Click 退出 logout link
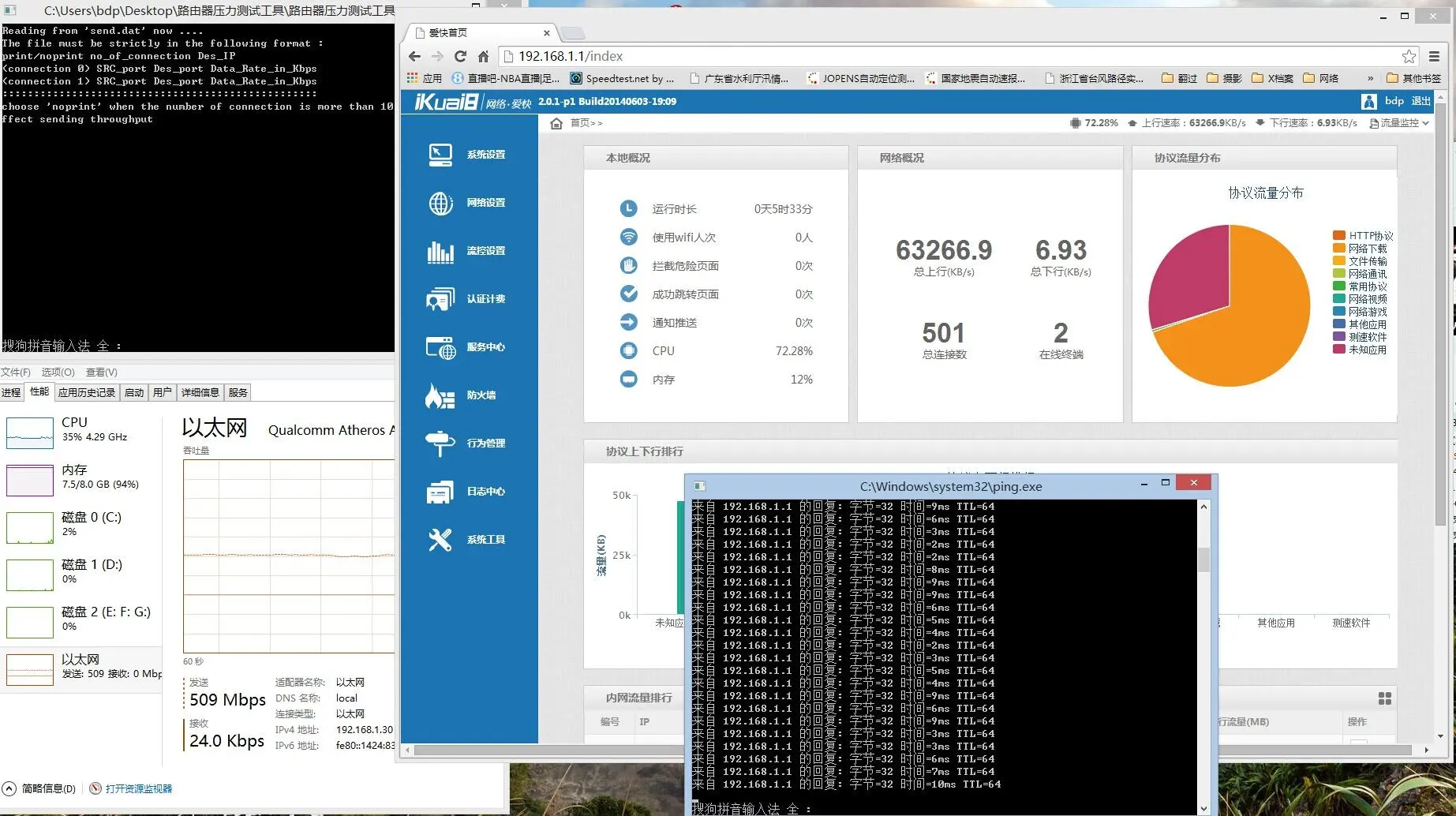This screenshot has width=1456, height=816. coord(1420,102)
